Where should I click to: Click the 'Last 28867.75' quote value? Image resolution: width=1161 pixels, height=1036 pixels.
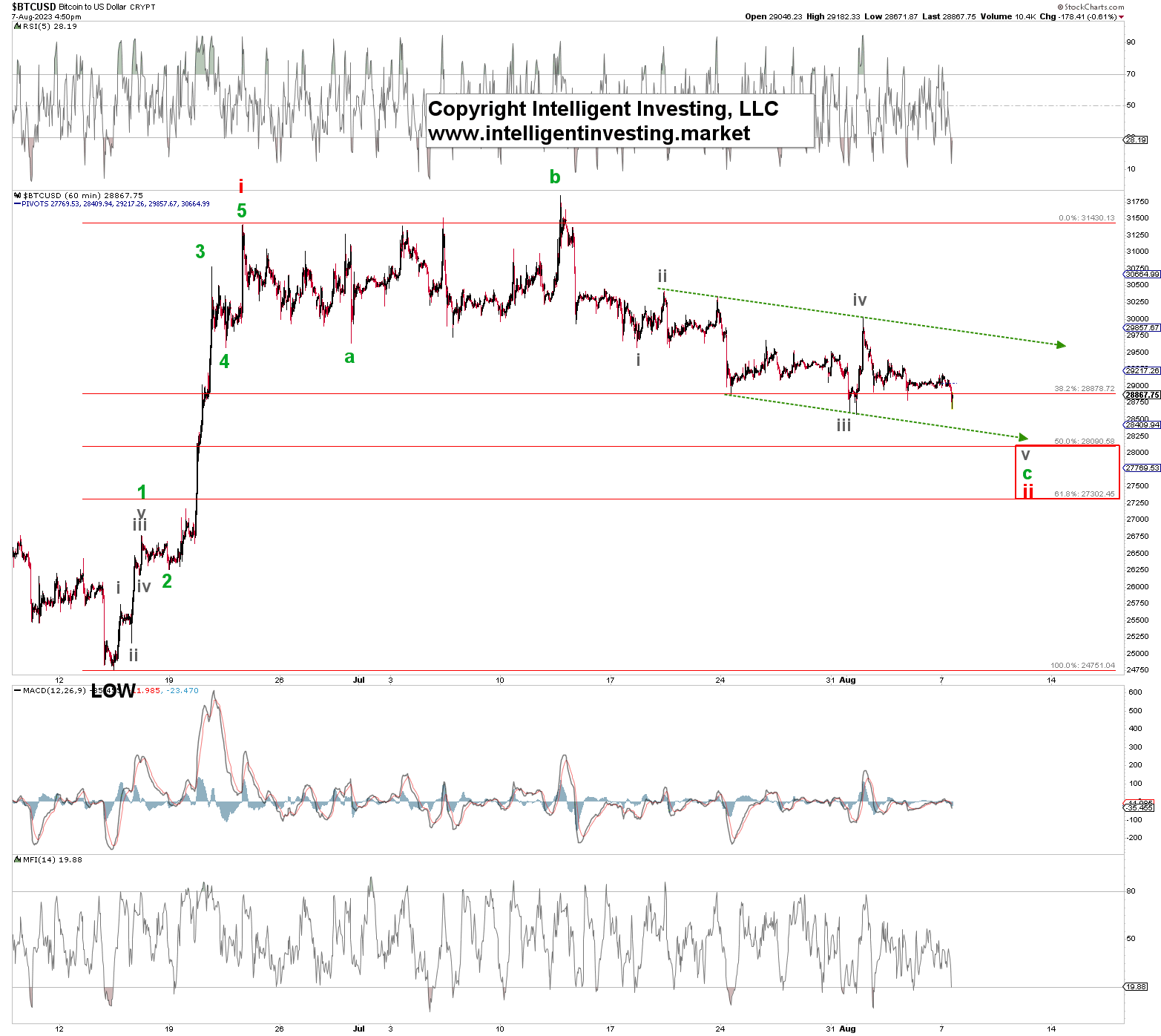coord(950,16)
